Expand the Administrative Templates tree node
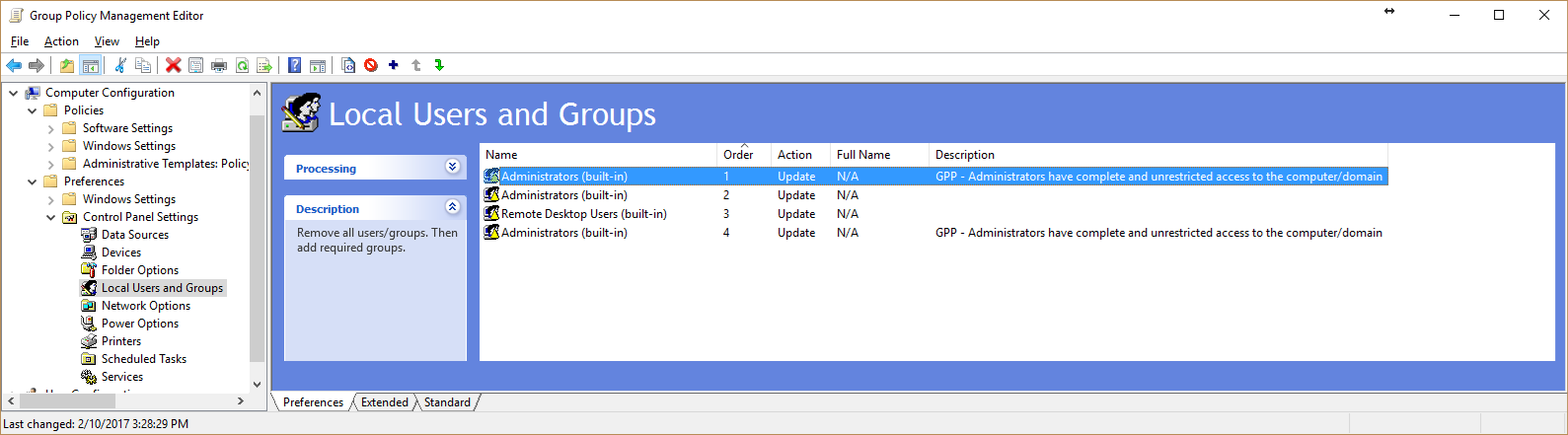The width and height of the screenshot is (1568, 435). [51, 164]
